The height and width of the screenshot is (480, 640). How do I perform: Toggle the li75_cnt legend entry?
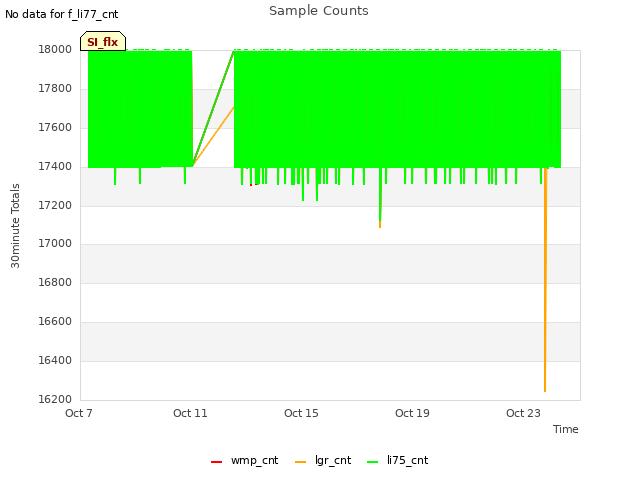398,460
